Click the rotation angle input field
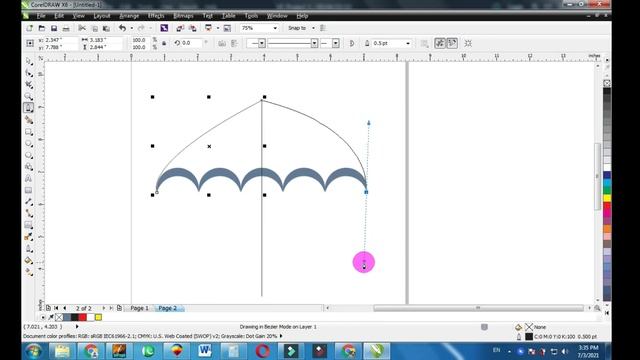Image resolution: width=640 pixels, height=360 pixels. pyautogui.click(x=191, y=43)
